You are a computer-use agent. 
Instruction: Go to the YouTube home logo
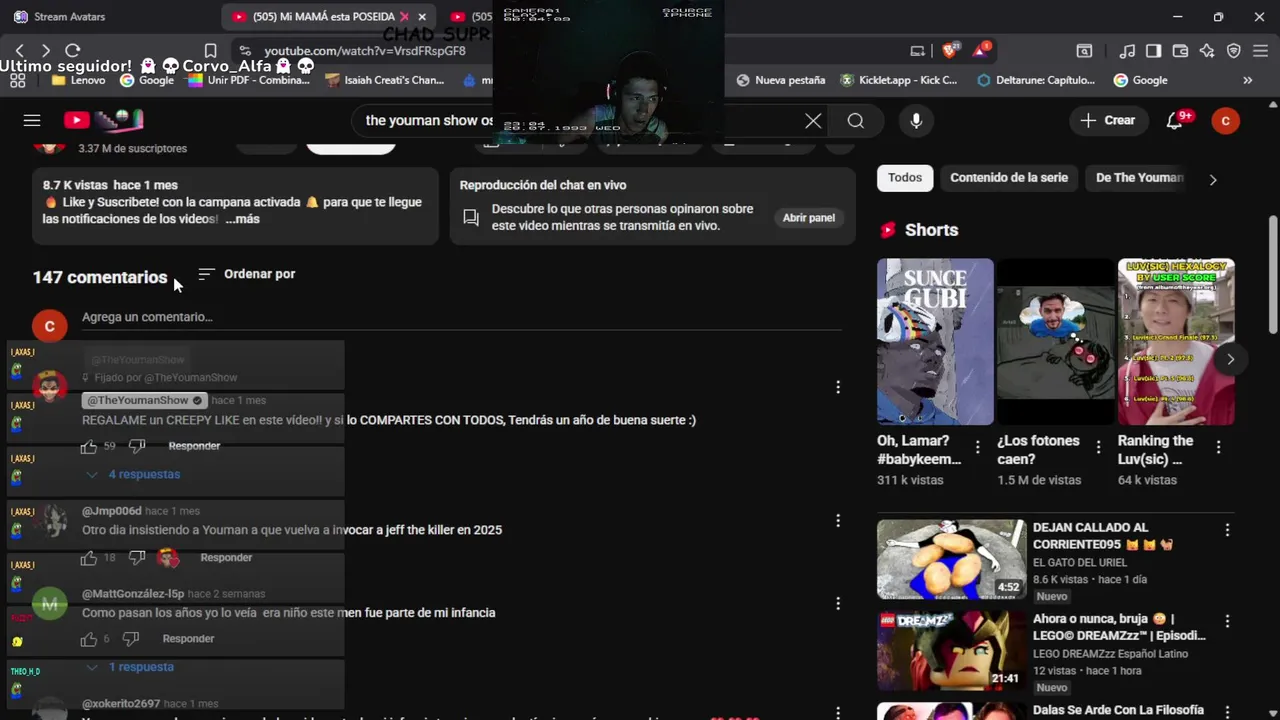coord(104,120)
